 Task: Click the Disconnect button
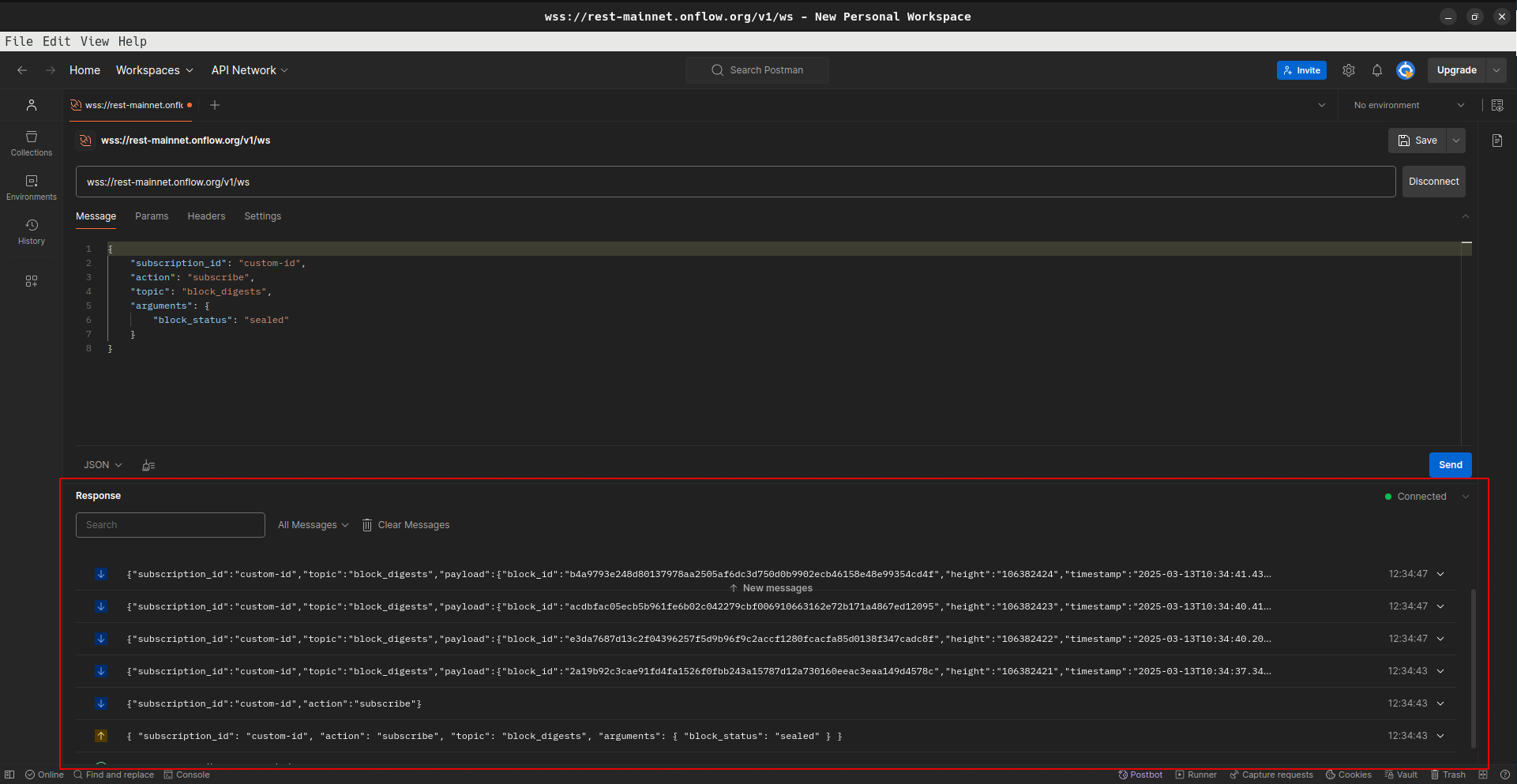pyautogui.click(x=1433, y=182)
